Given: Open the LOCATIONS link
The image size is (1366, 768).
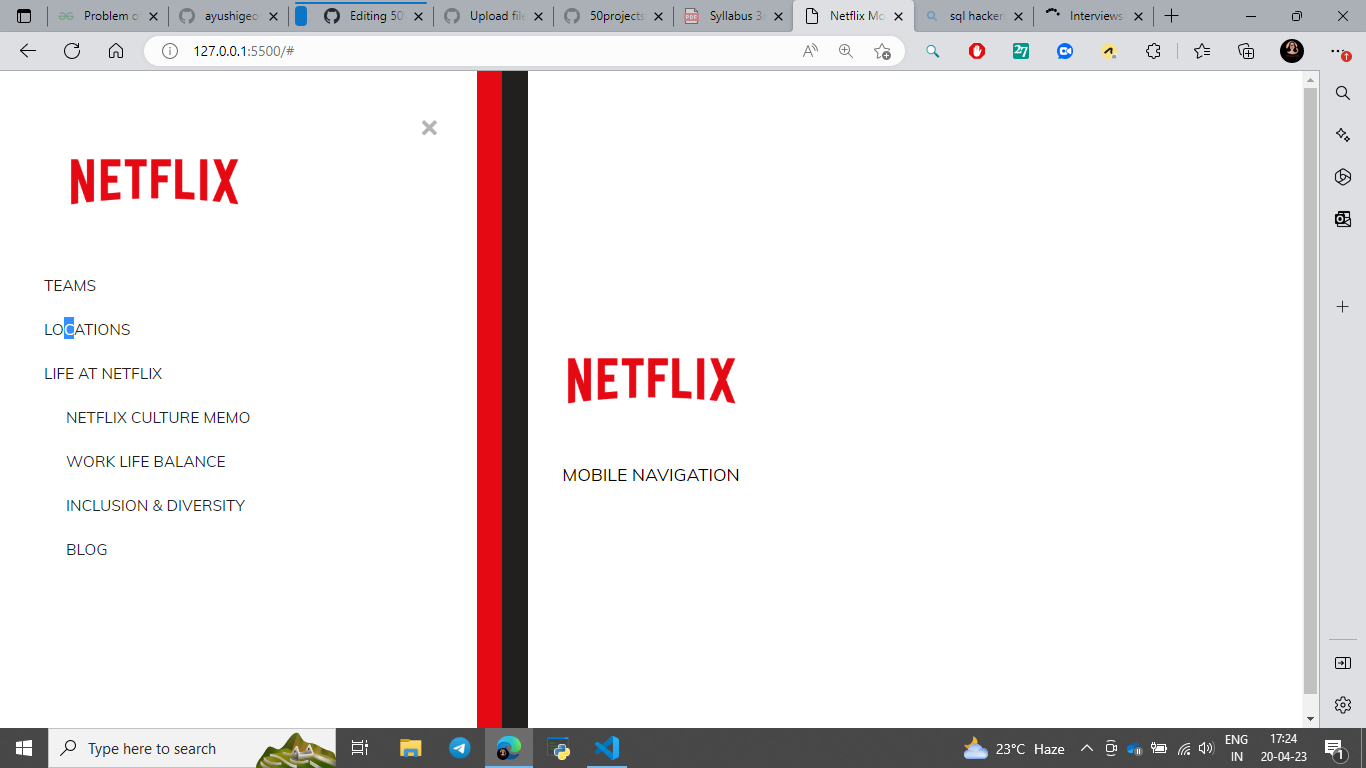Looking at the screenshot, I should click(x=87, y=330).
